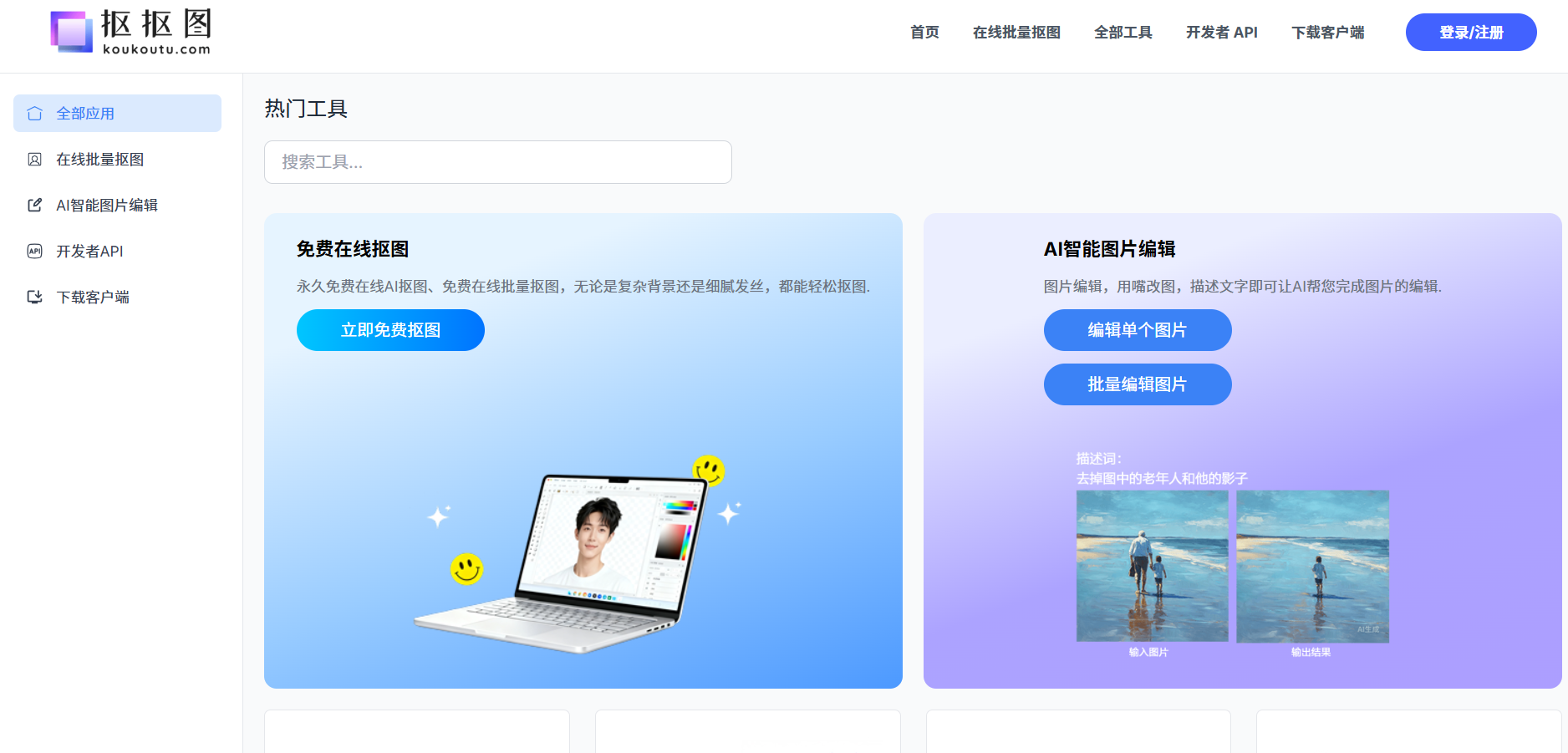Open the 开发者 API navigation menu item

1221,33
